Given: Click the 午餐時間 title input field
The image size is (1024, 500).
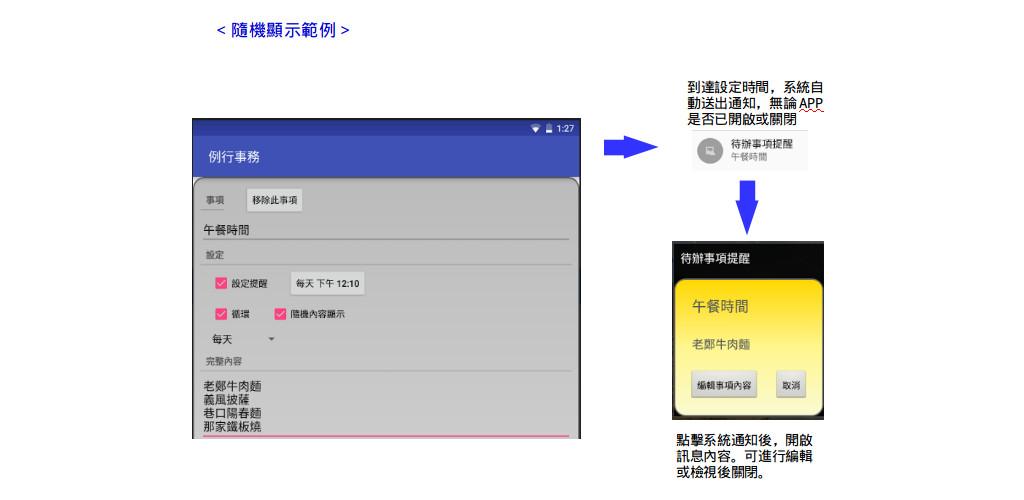Looking at the screenshot, I should pyautogui.click(x=385, y=229).
